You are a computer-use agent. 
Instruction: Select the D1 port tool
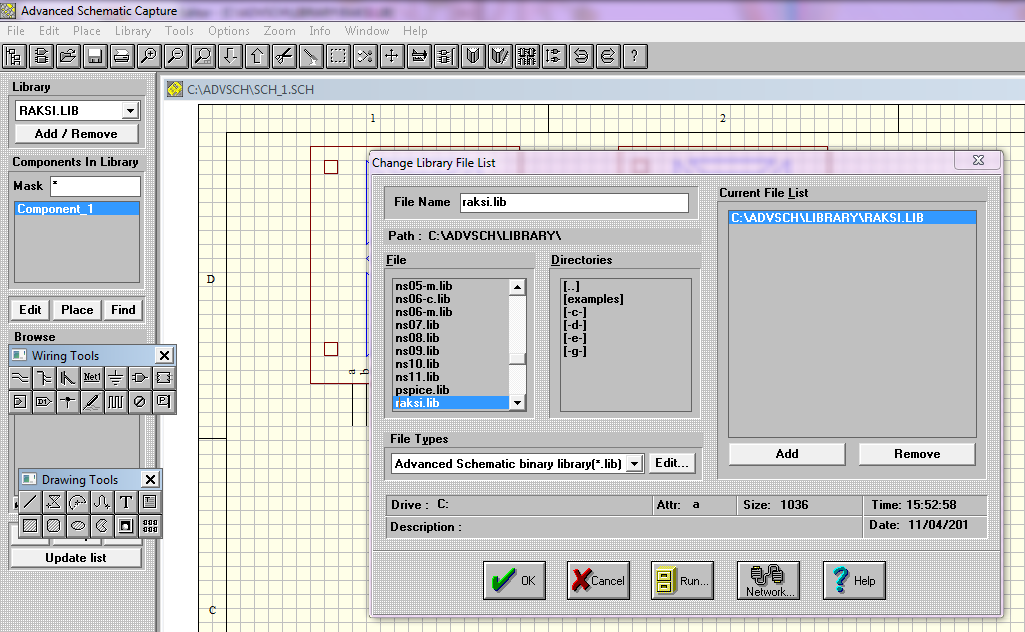(44, 401)
